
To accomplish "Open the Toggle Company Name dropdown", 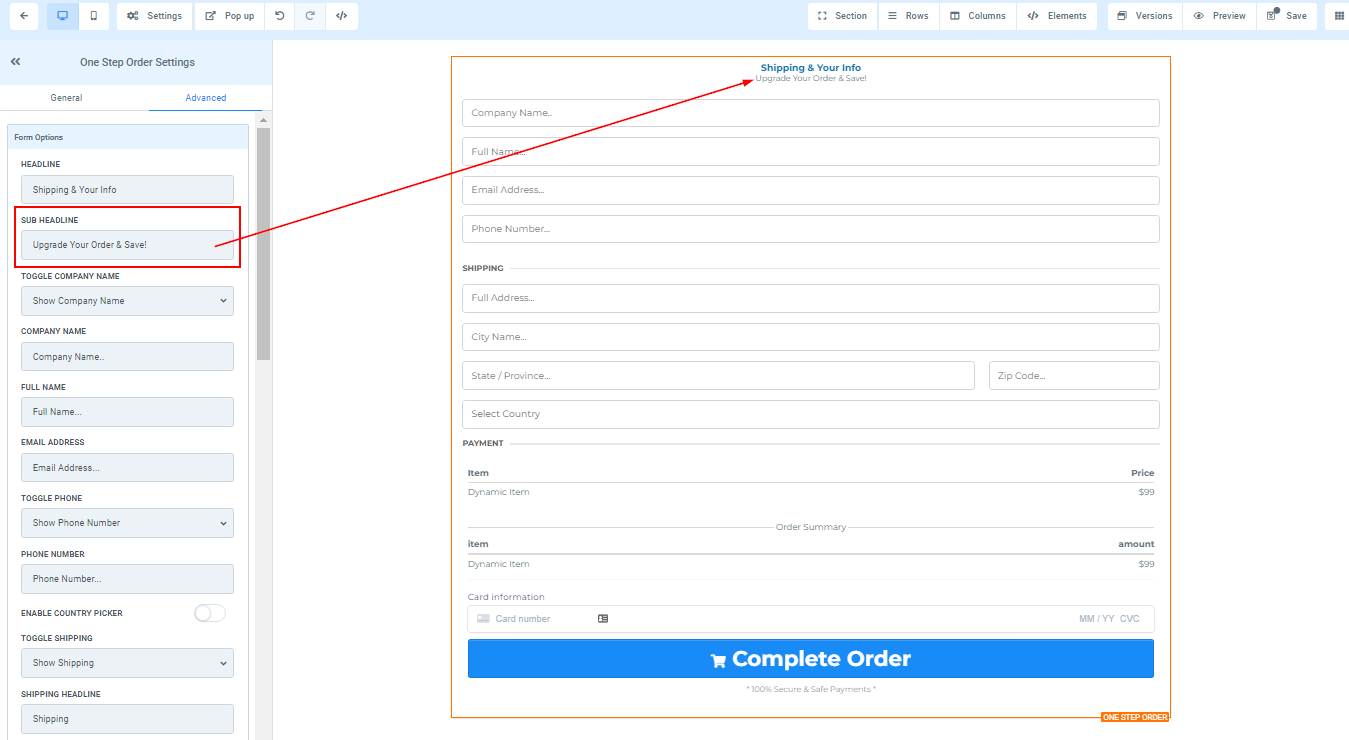I will [127, 301].
